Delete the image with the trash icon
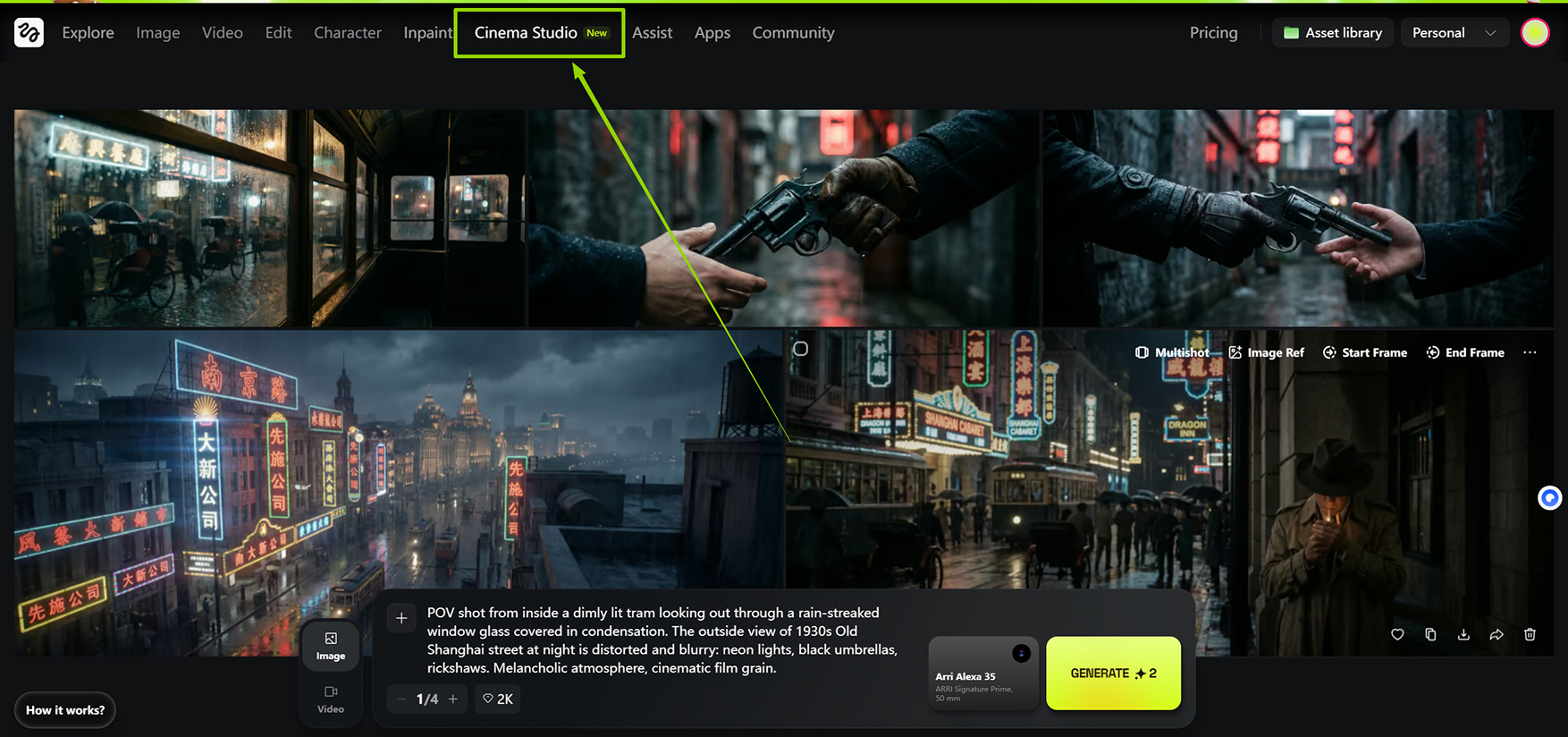1568x737 pixels. tap(1530, 634)
